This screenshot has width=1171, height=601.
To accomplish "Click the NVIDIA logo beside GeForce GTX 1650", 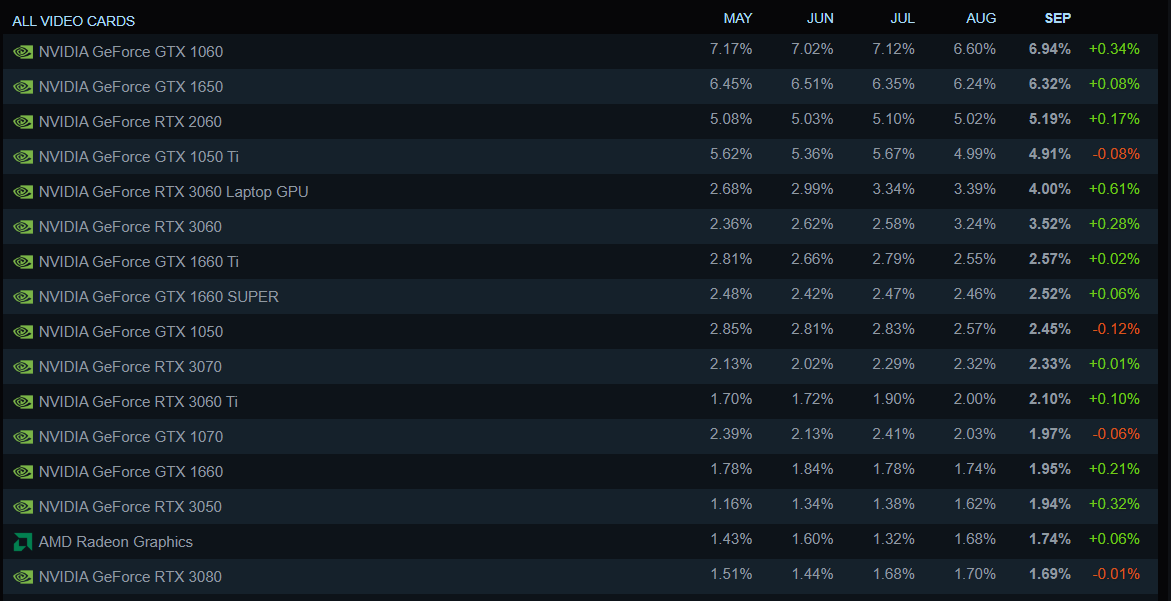I will pyautogui.click(x=23, y=87).
